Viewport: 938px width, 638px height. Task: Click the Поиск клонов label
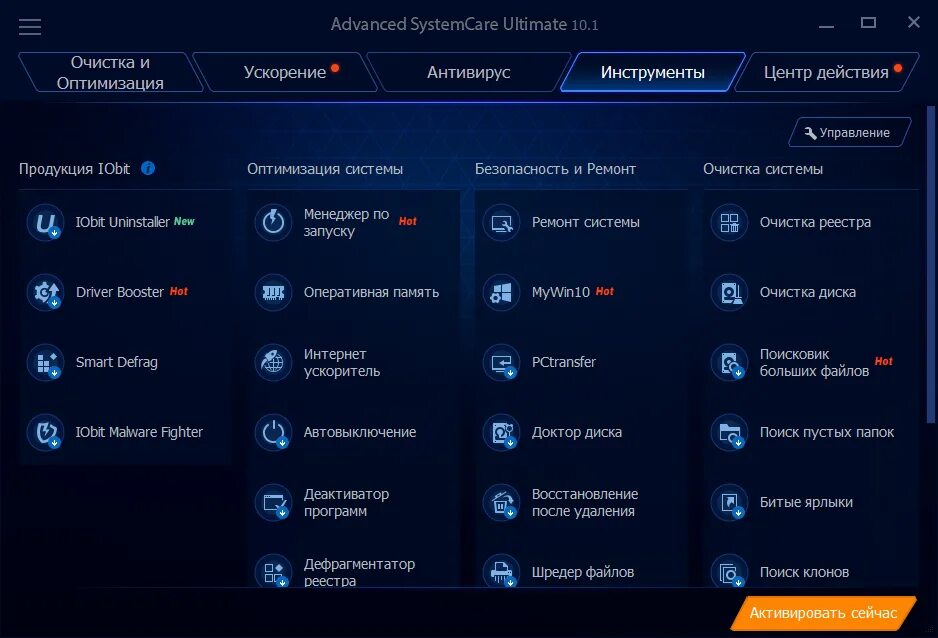pos(804,572)
